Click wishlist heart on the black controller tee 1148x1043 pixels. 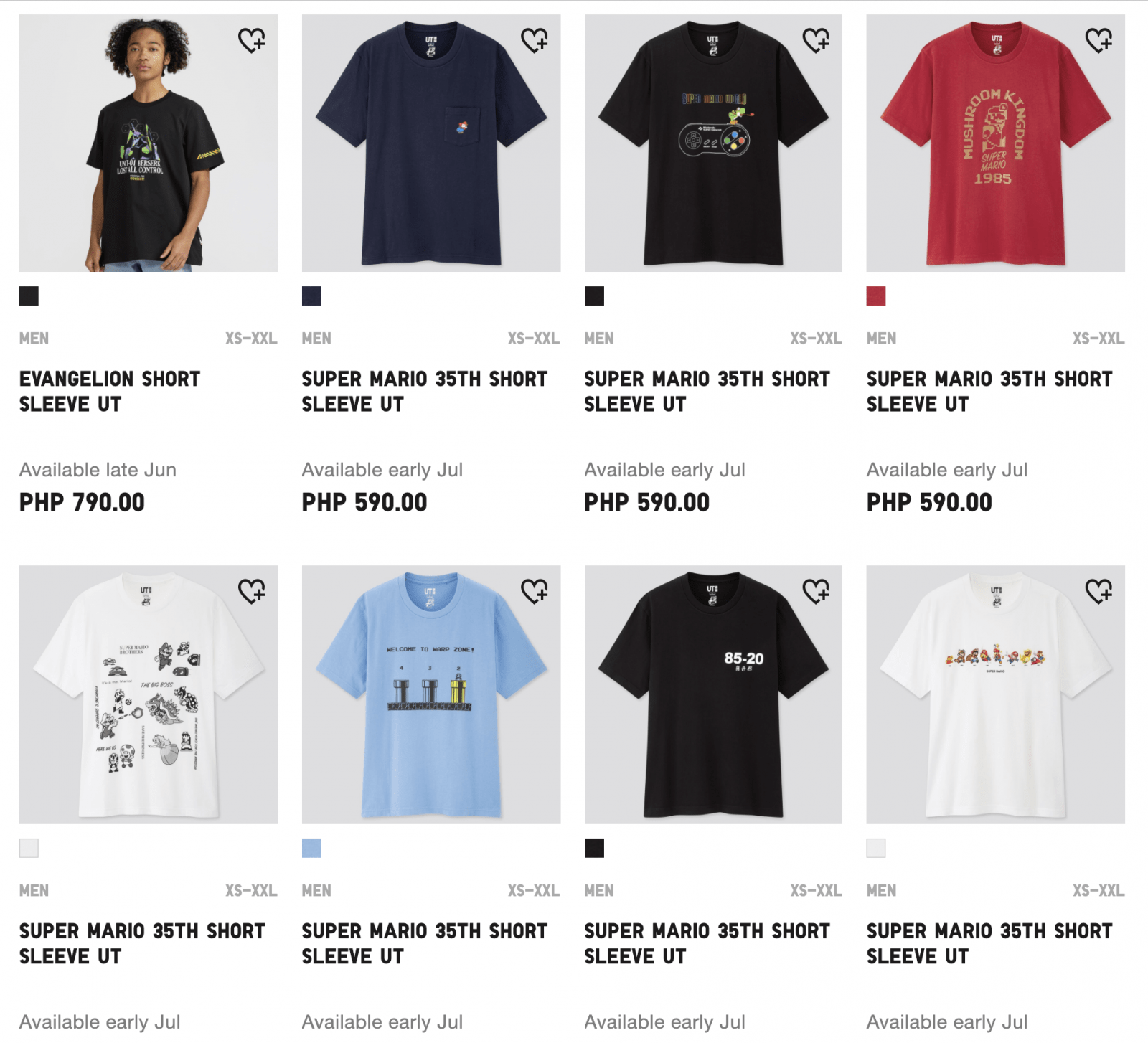(817, 40)
